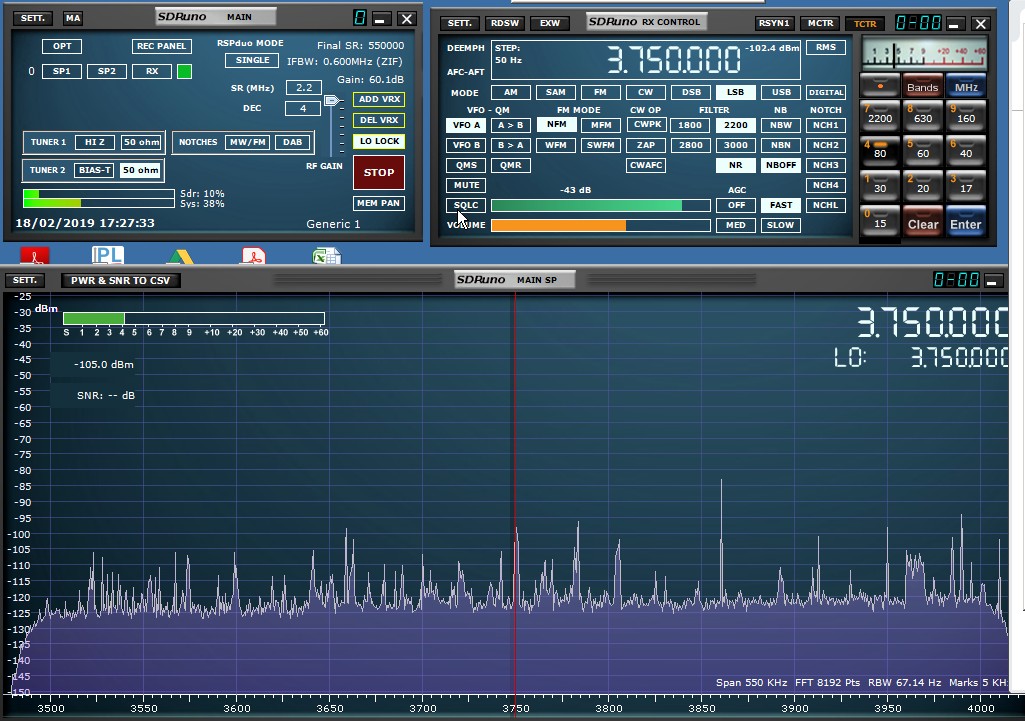Select the 80 m band key
Viewport: 1025px width, 721px height.
tap(880, 150)
